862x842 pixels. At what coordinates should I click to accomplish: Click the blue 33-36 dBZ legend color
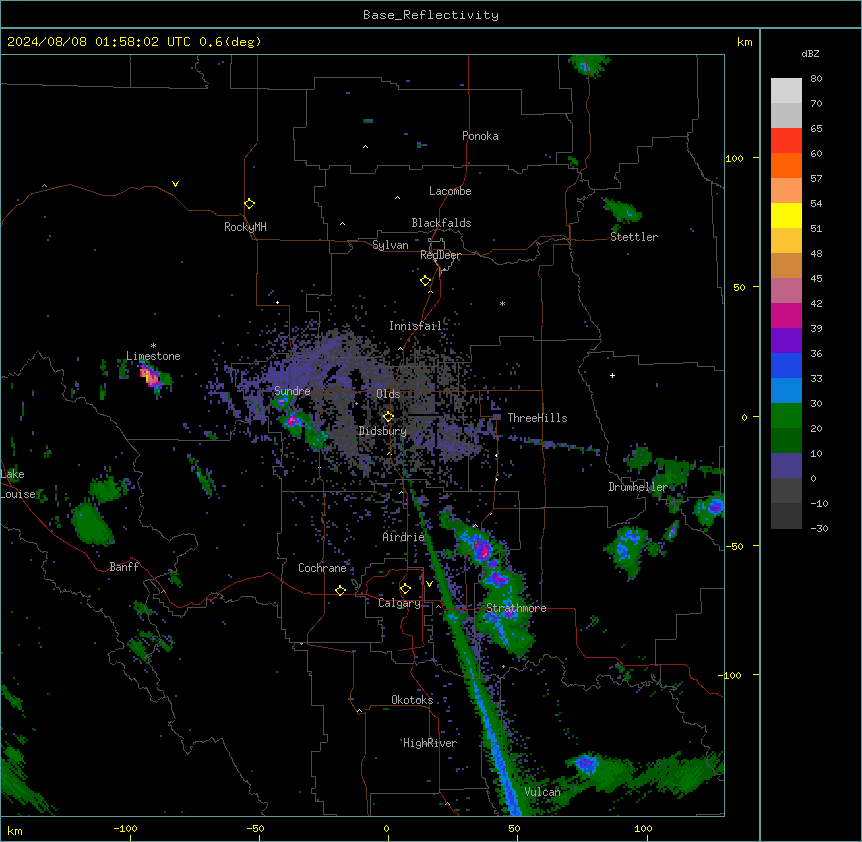coord(786,365)
